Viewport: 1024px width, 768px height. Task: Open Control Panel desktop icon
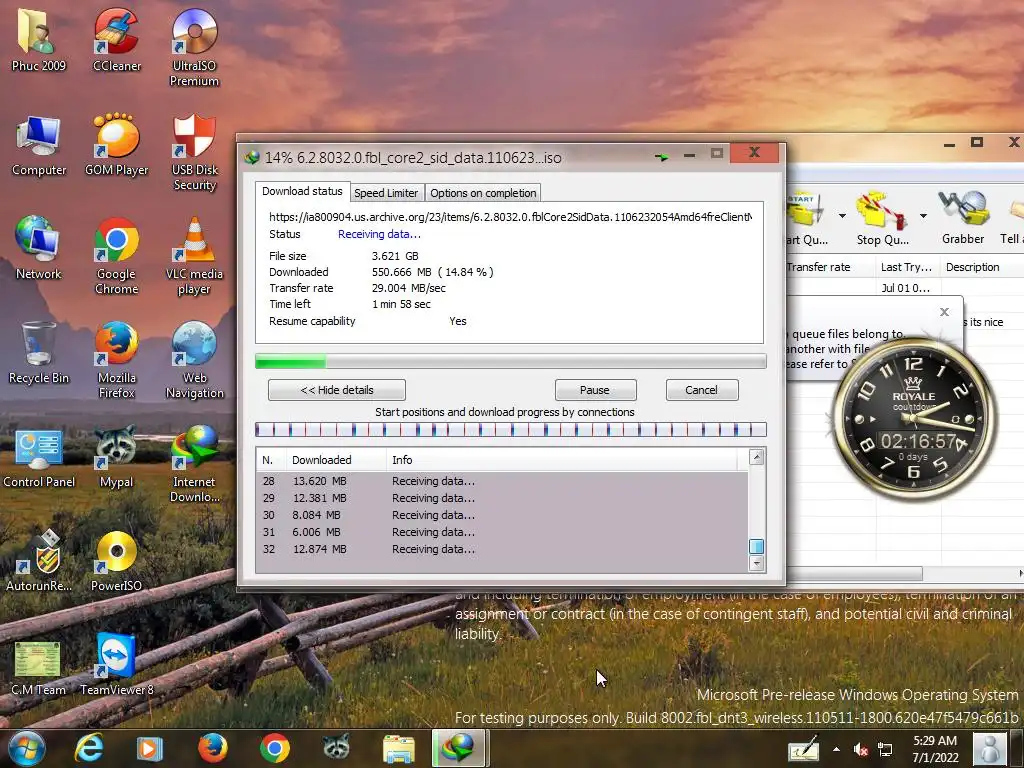coord(38,457)
